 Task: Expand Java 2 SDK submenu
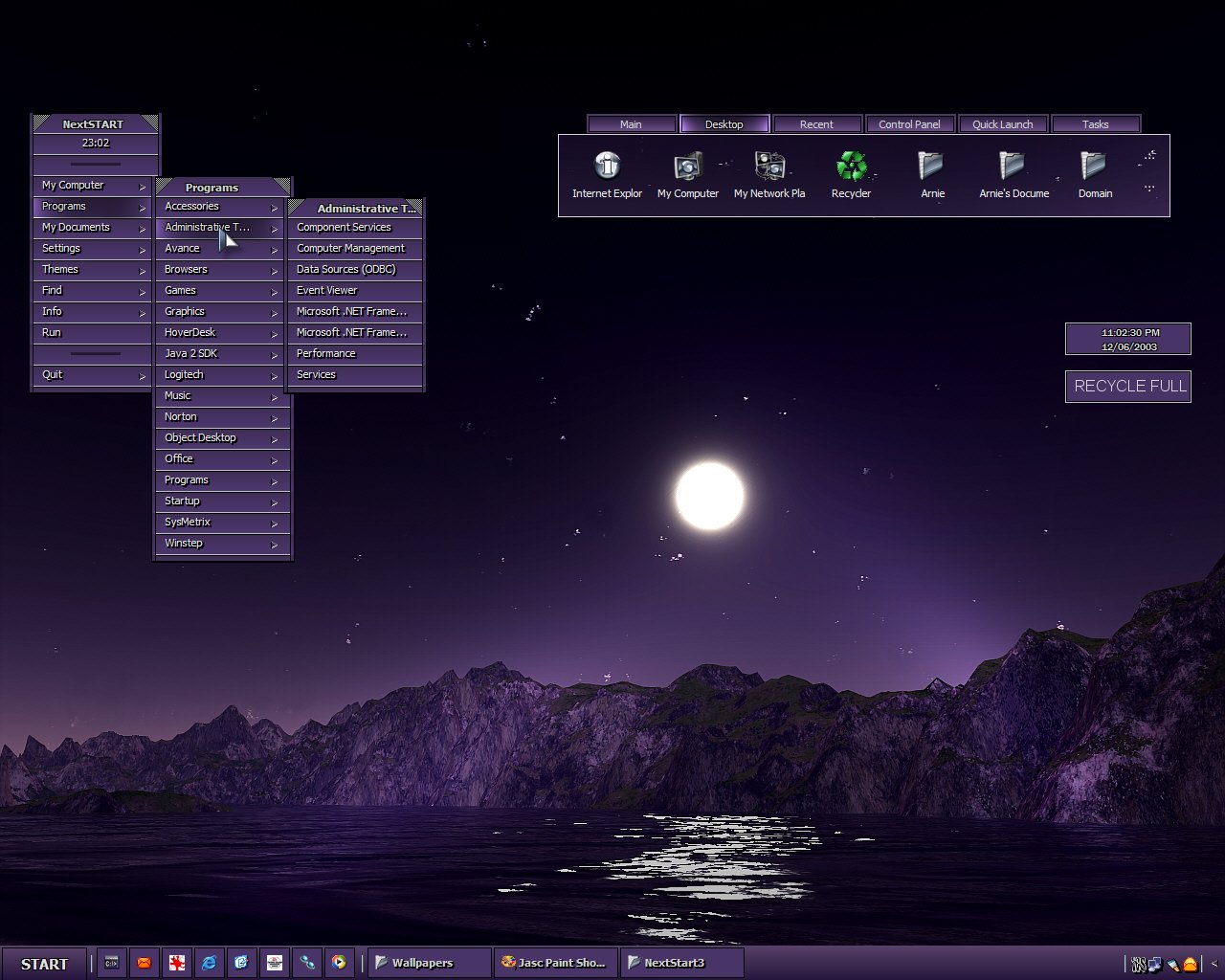[222, 354]
